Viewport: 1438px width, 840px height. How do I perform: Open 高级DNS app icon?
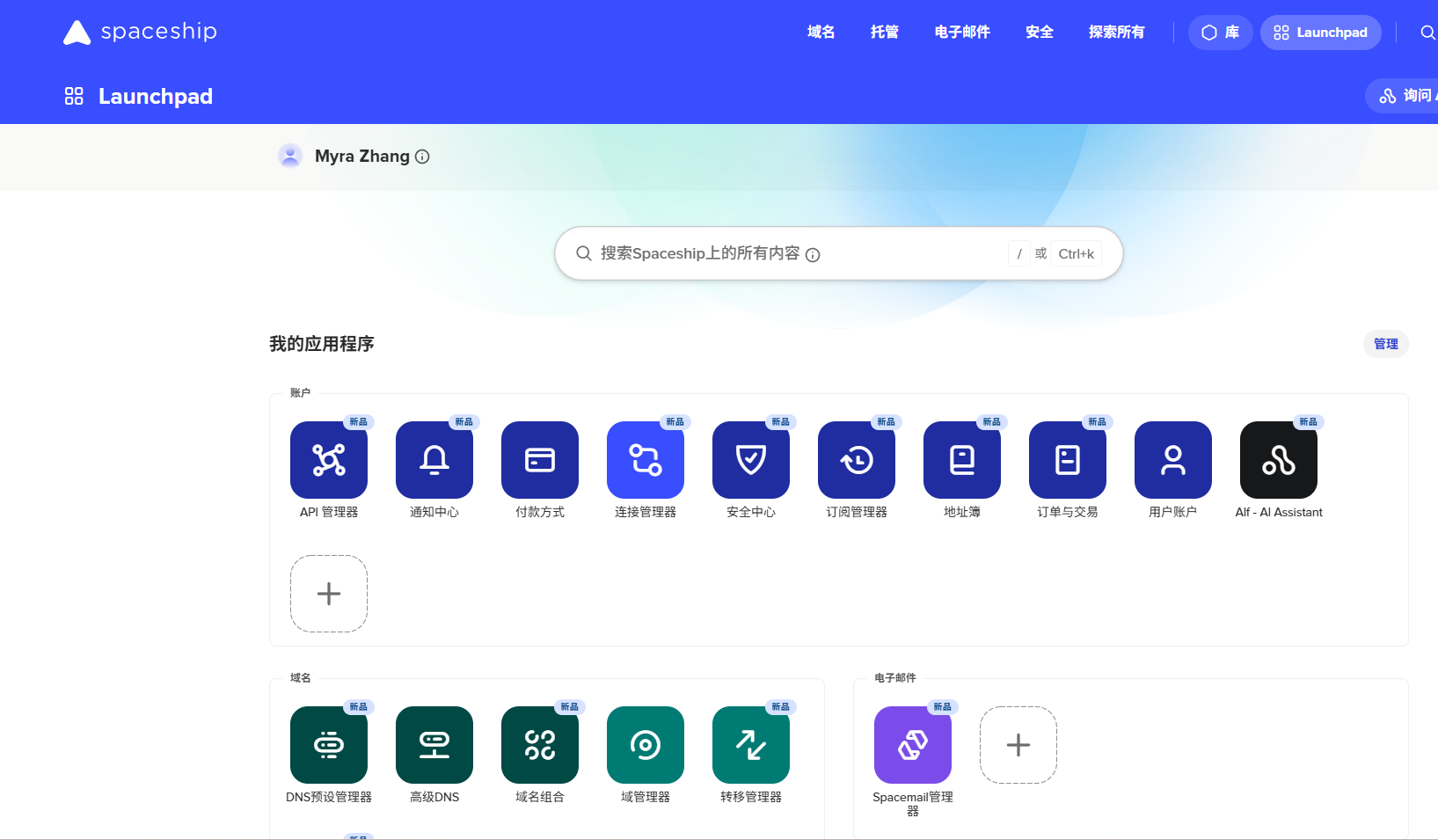coord(434,745)
